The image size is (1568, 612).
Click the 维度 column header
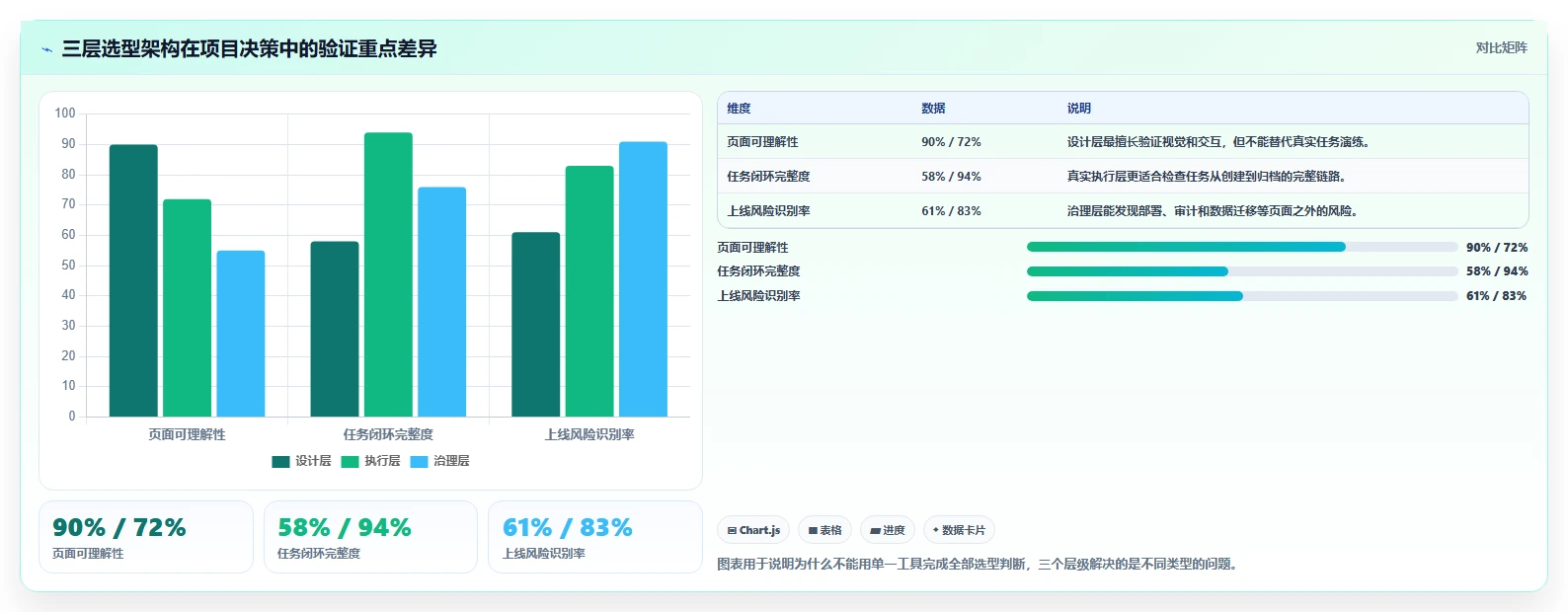coord(739,109)
